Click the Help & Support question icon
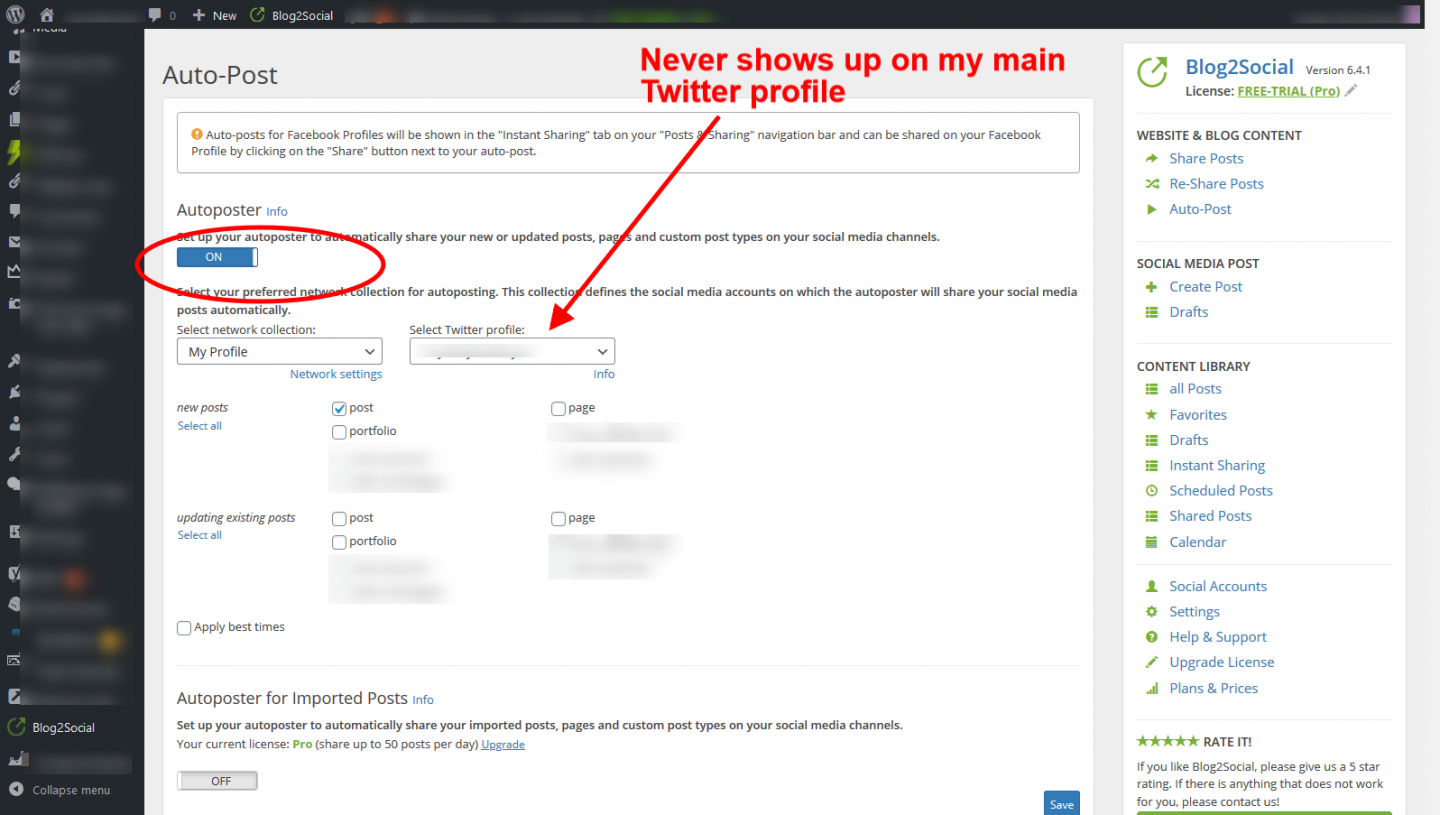 tap(1150, 637)
